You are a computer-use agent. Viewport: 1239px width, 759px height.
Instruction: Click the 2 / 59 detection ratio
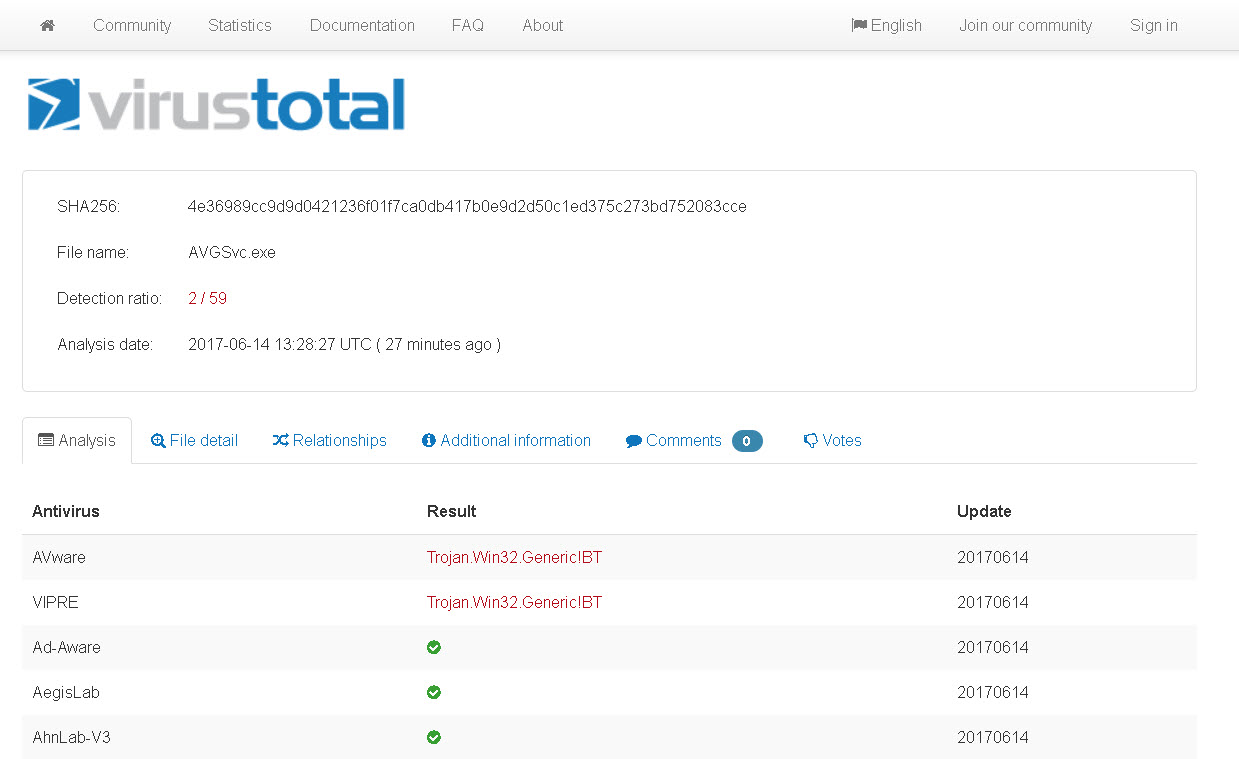[x=207, y=298]
